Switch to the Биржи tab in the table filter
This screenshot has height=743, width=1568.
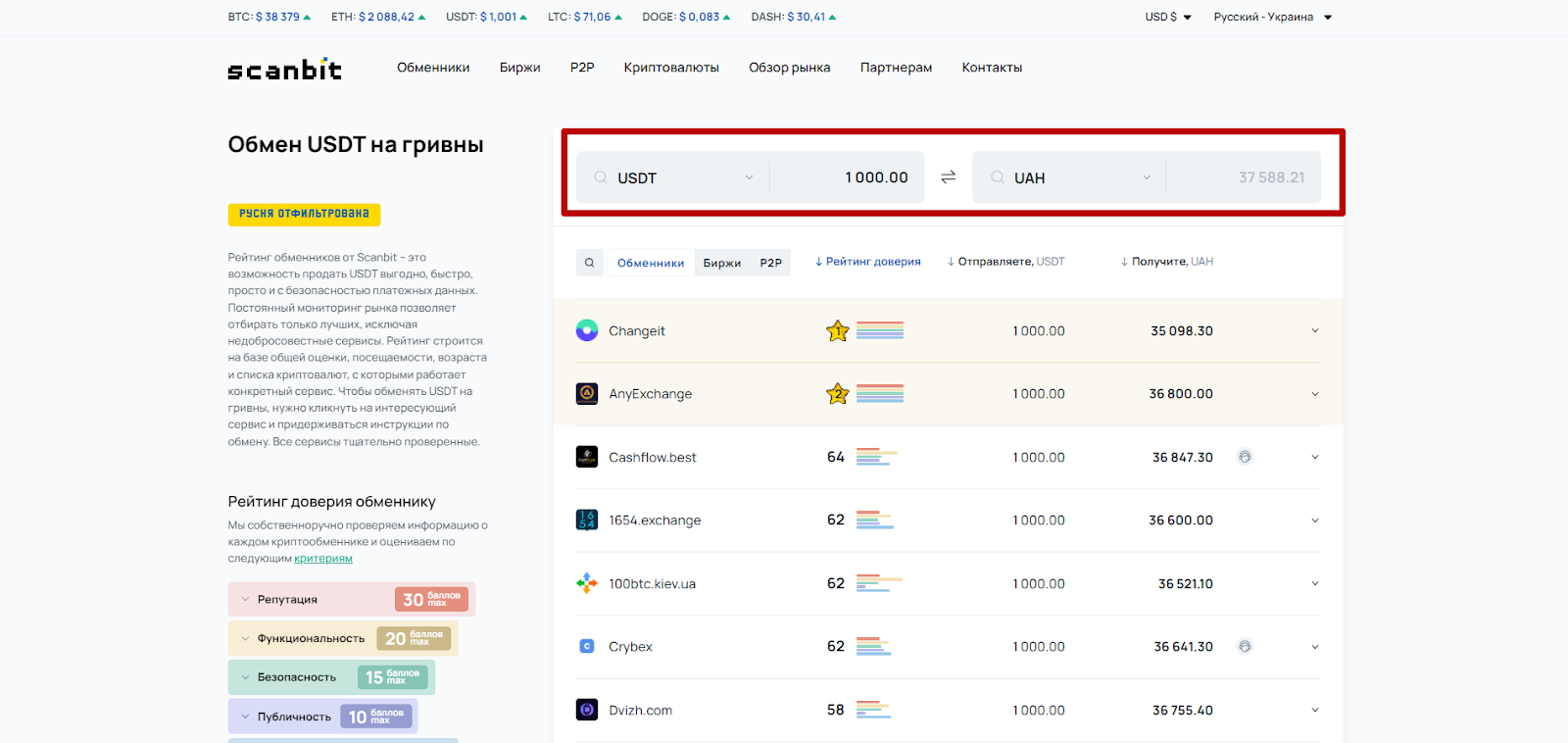click(722, 263)
